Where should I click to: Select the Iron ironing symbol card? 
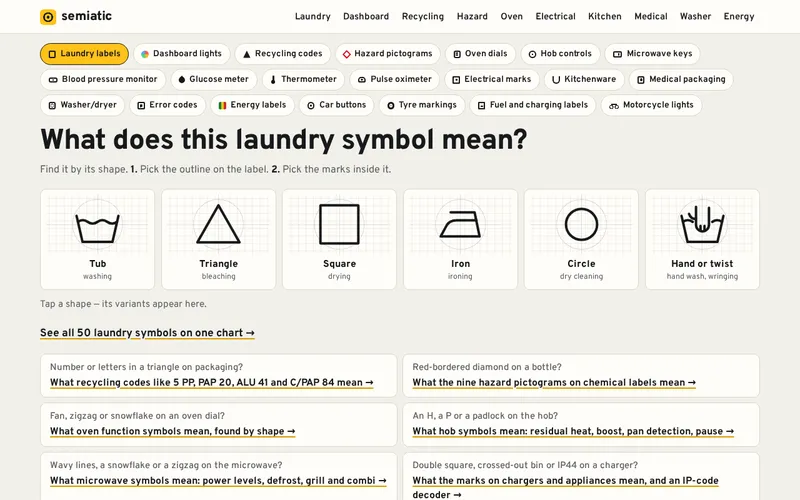(x=460, y=239)
